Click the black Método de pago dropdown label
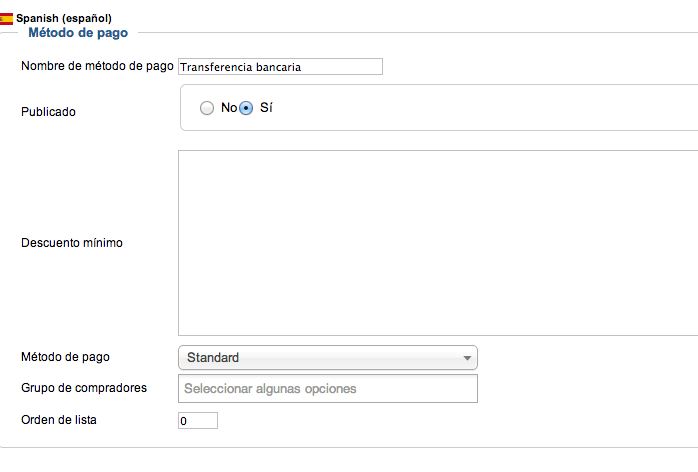This screenshot has width=698, height=472. coord(65,357)
